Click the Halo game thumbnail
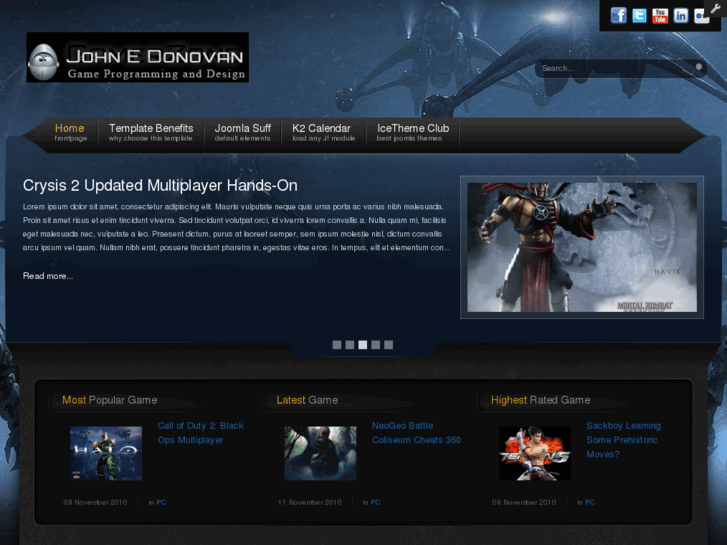Viewport: 727px width, 545px height. (x=106, y=453)
